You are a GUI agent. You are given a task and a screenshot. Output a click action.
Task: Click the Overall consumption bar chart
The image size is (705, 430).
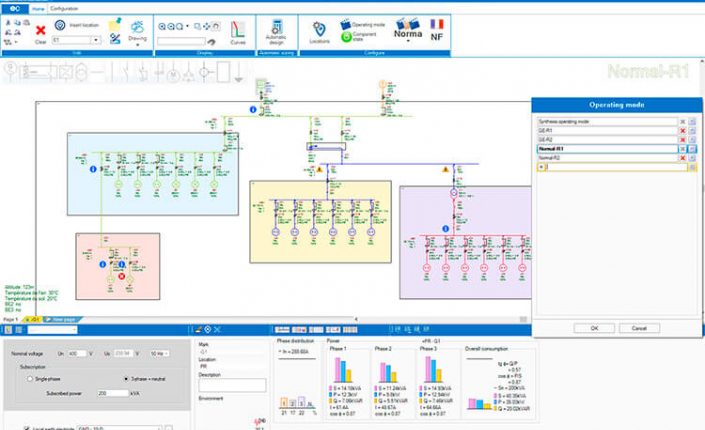[479, 403]
